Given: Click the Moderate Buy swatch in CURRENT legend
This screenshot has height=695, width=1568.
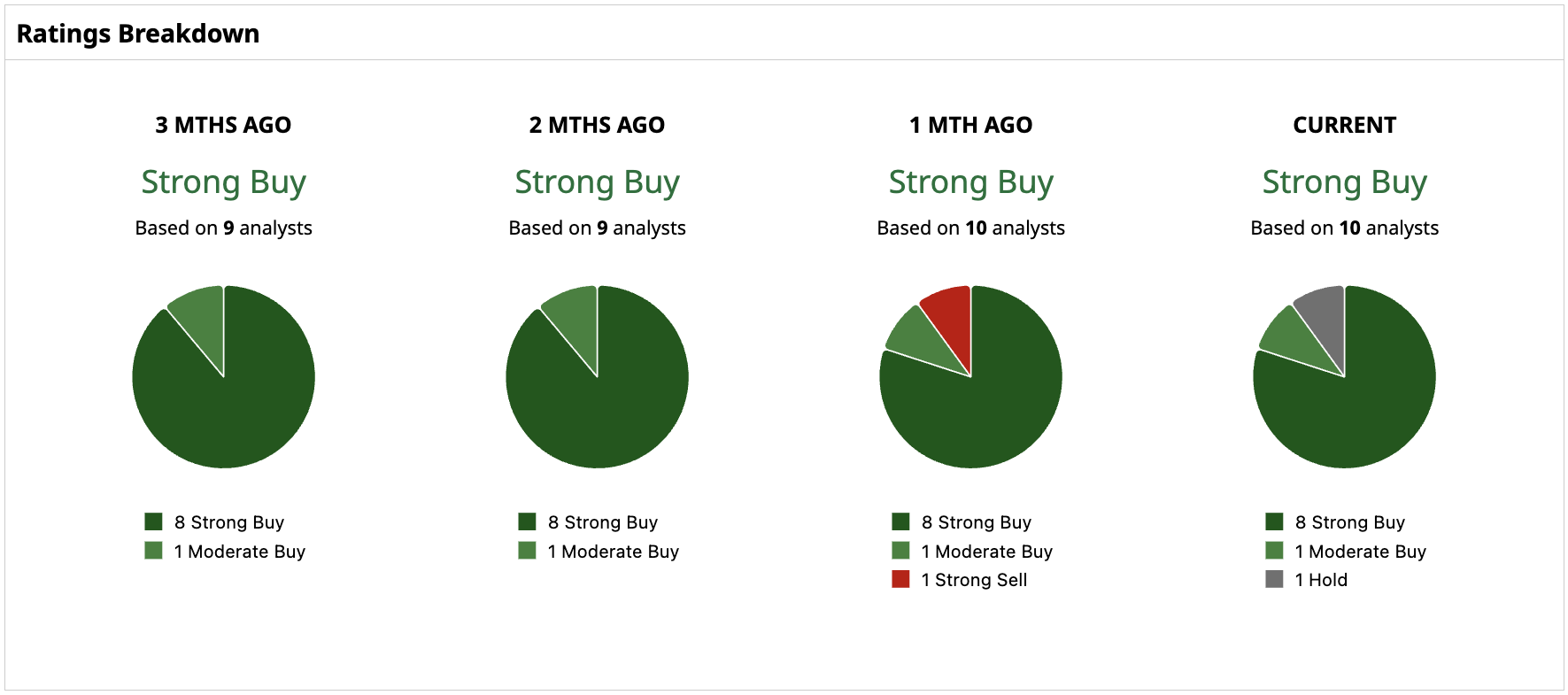Looking at the screenshot, I should [1274, 551].
